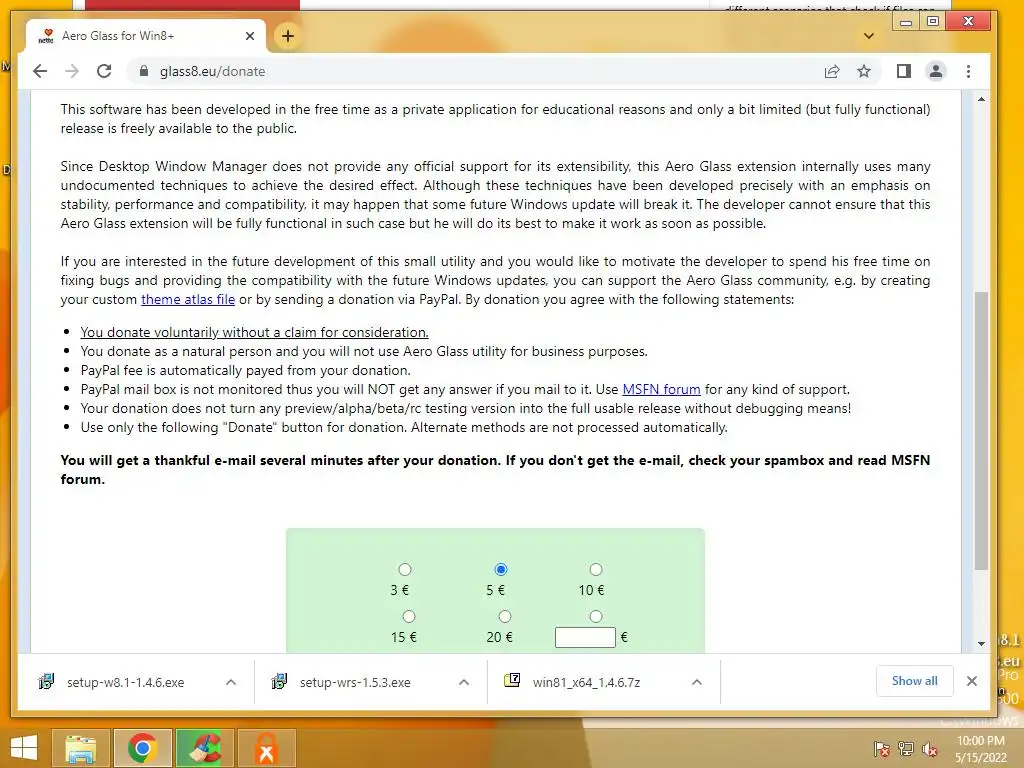Click the Chrome taskbar icon

click(142, 748)
